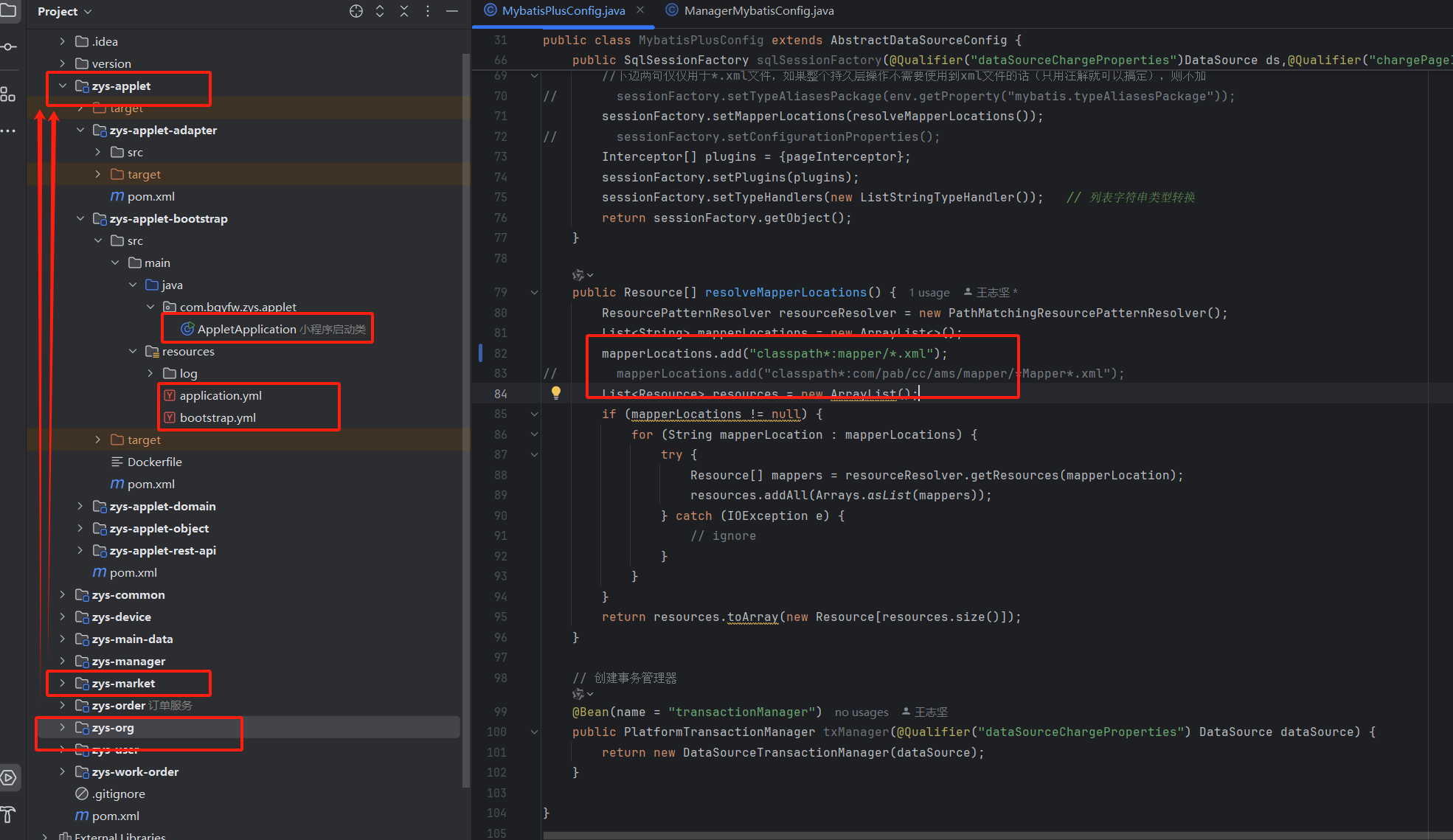Open the Services tool window icon
Image resolution: width=1453 pixels, height=840 pixels.
point(8,777)
